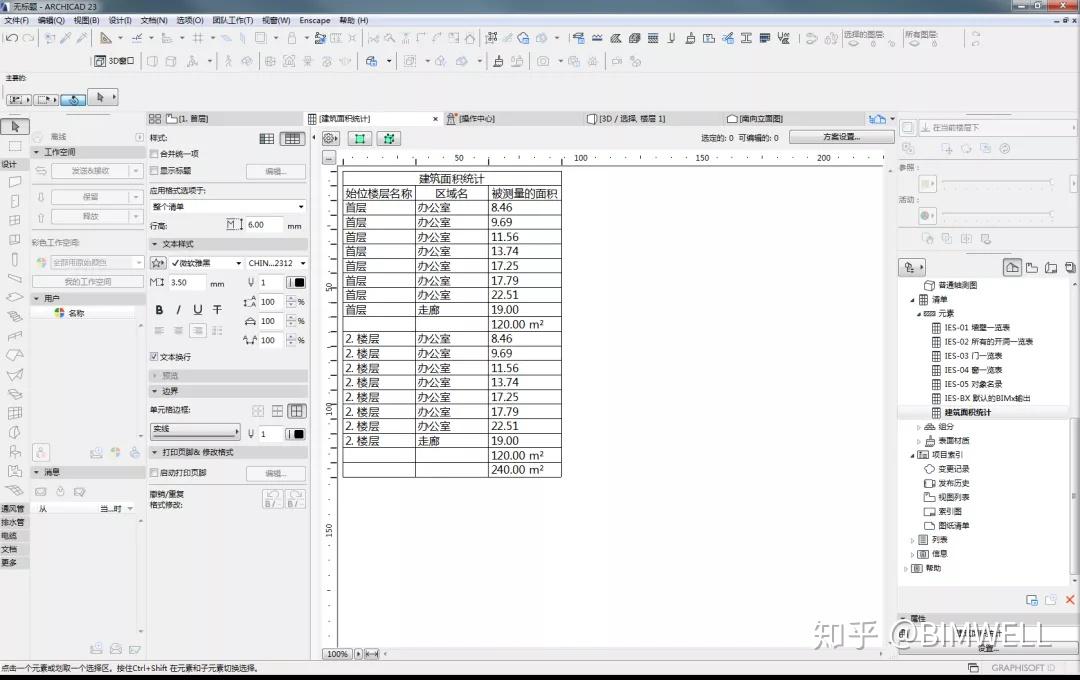Screen dimensions: 1080x680
Task: Click the schedule settings gear icon
Action: (x=331, y=138)
